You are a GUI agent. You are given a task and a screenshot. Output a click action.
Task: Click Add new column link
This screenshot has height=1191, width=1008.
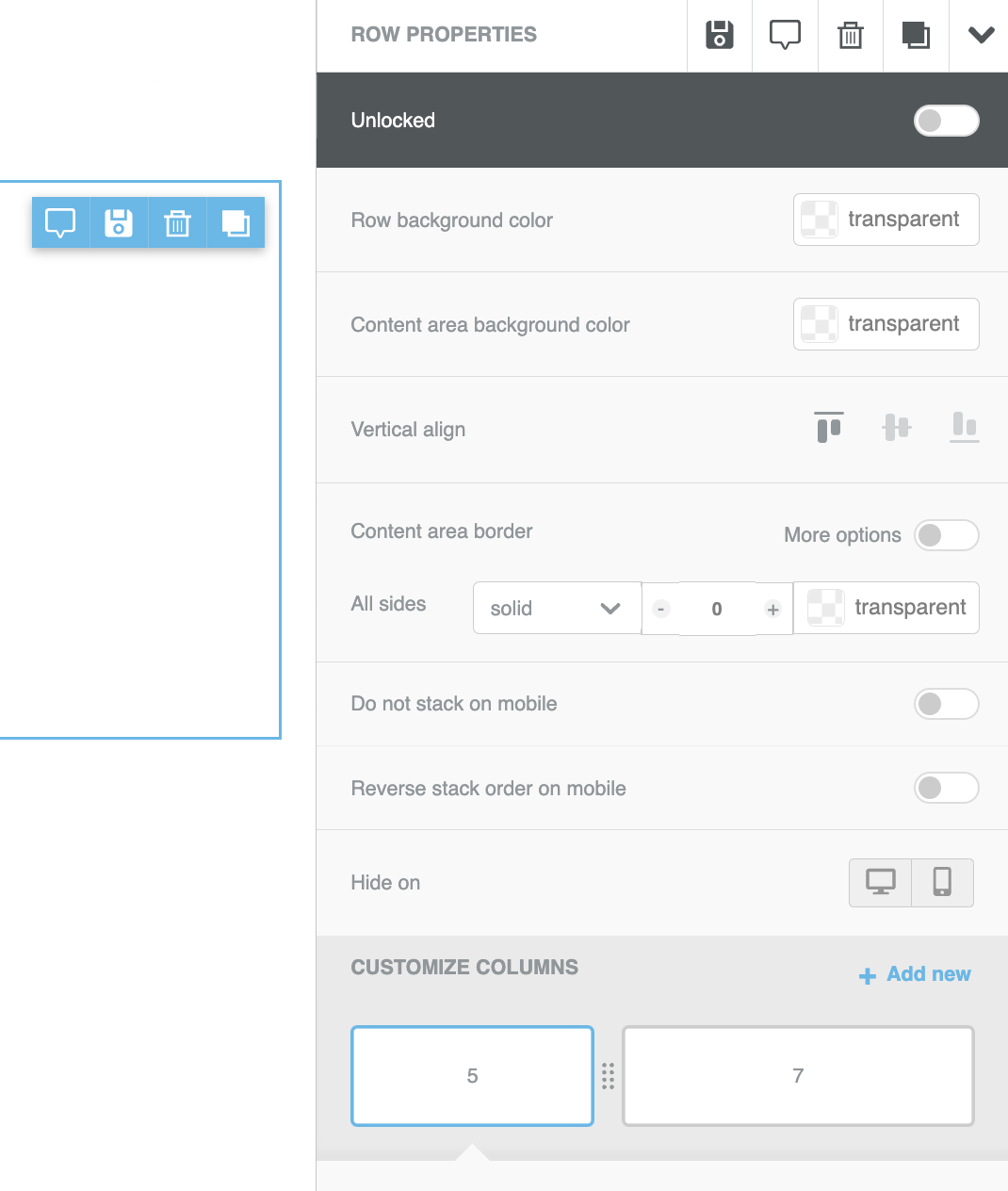pos(915,974)
